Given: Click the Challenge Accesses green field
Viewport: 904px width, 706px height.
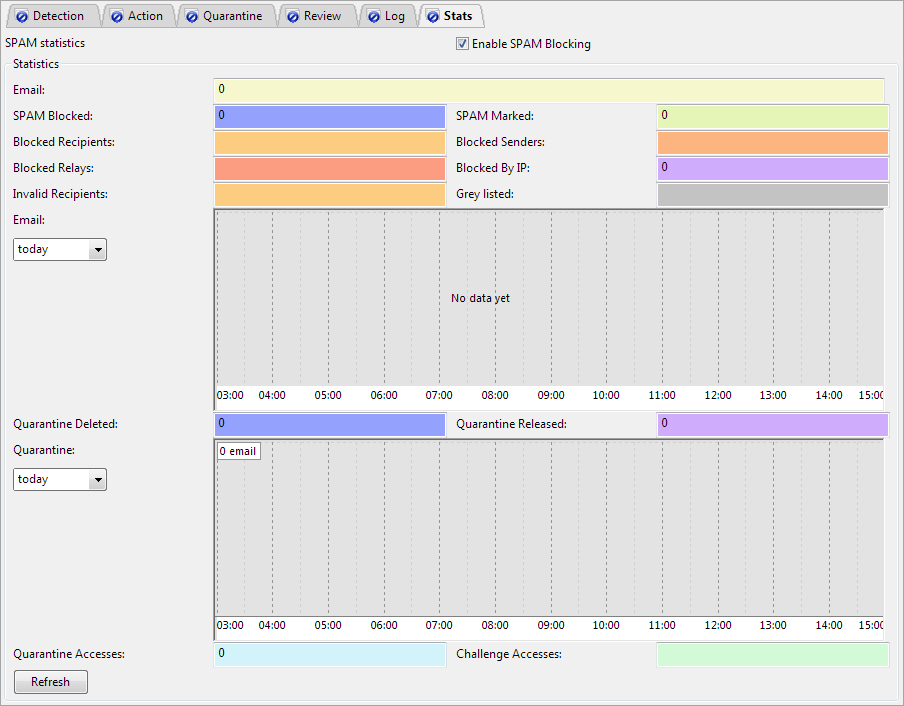Looking at the screenshot, I should coord(772,654).
